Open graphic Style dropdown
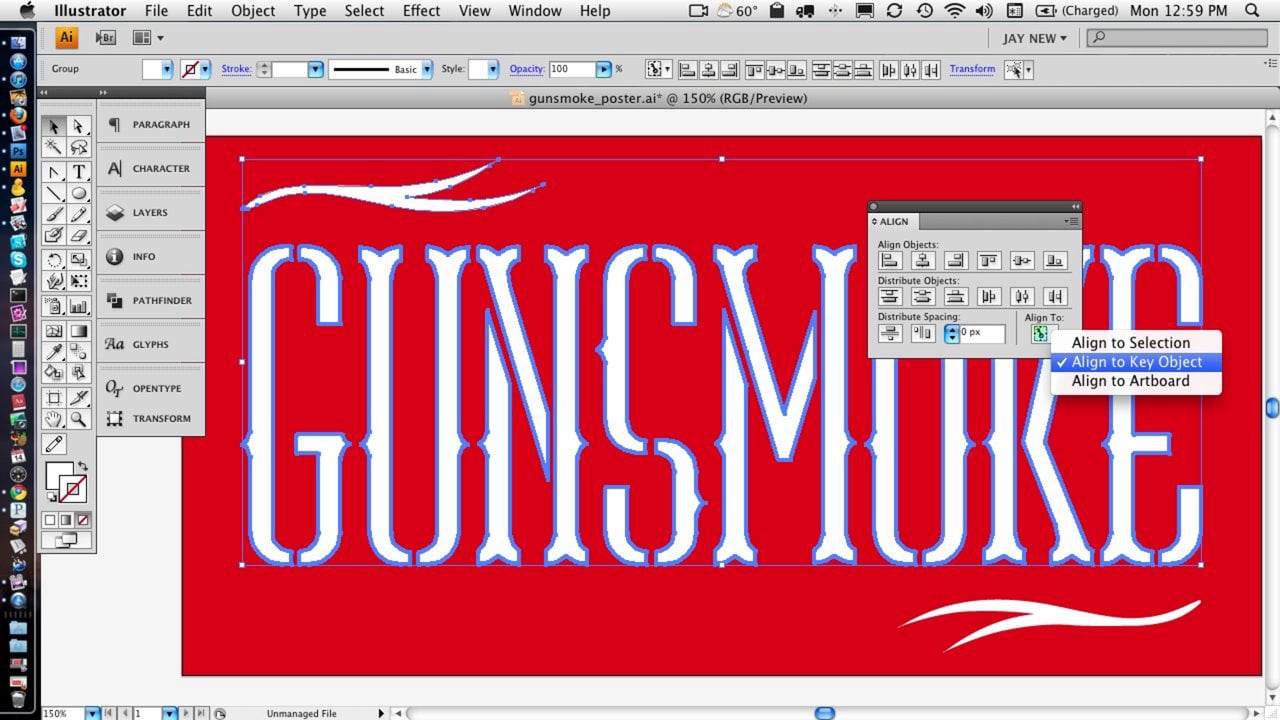 [494, 69]
